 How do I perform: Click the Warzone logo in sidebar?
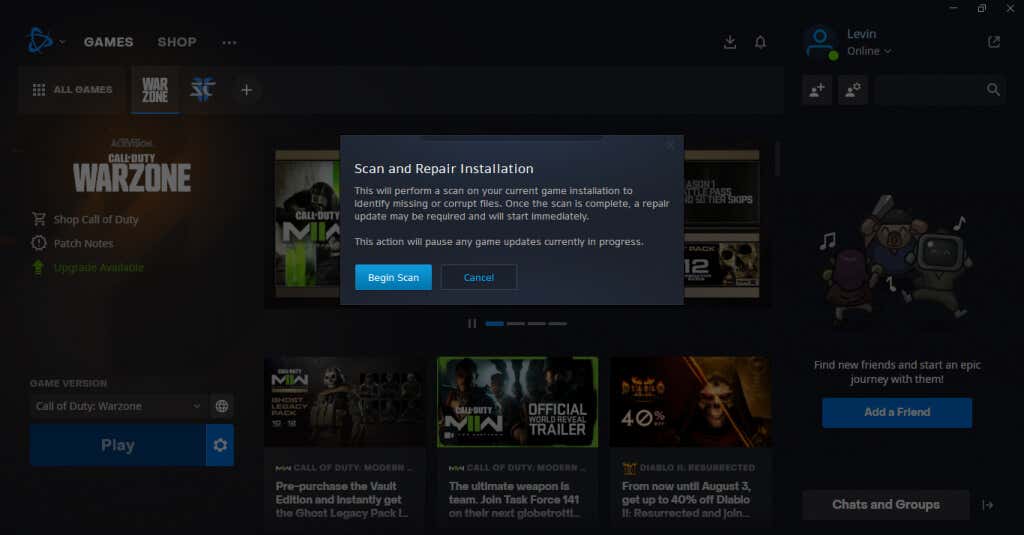pyautogui.click(x=132, y=166)
